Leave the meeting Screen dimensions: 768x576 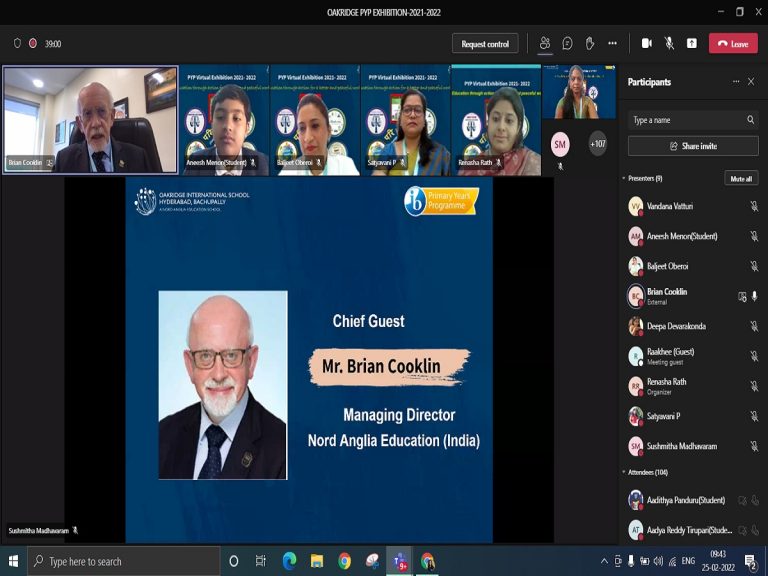coord(733,44)
